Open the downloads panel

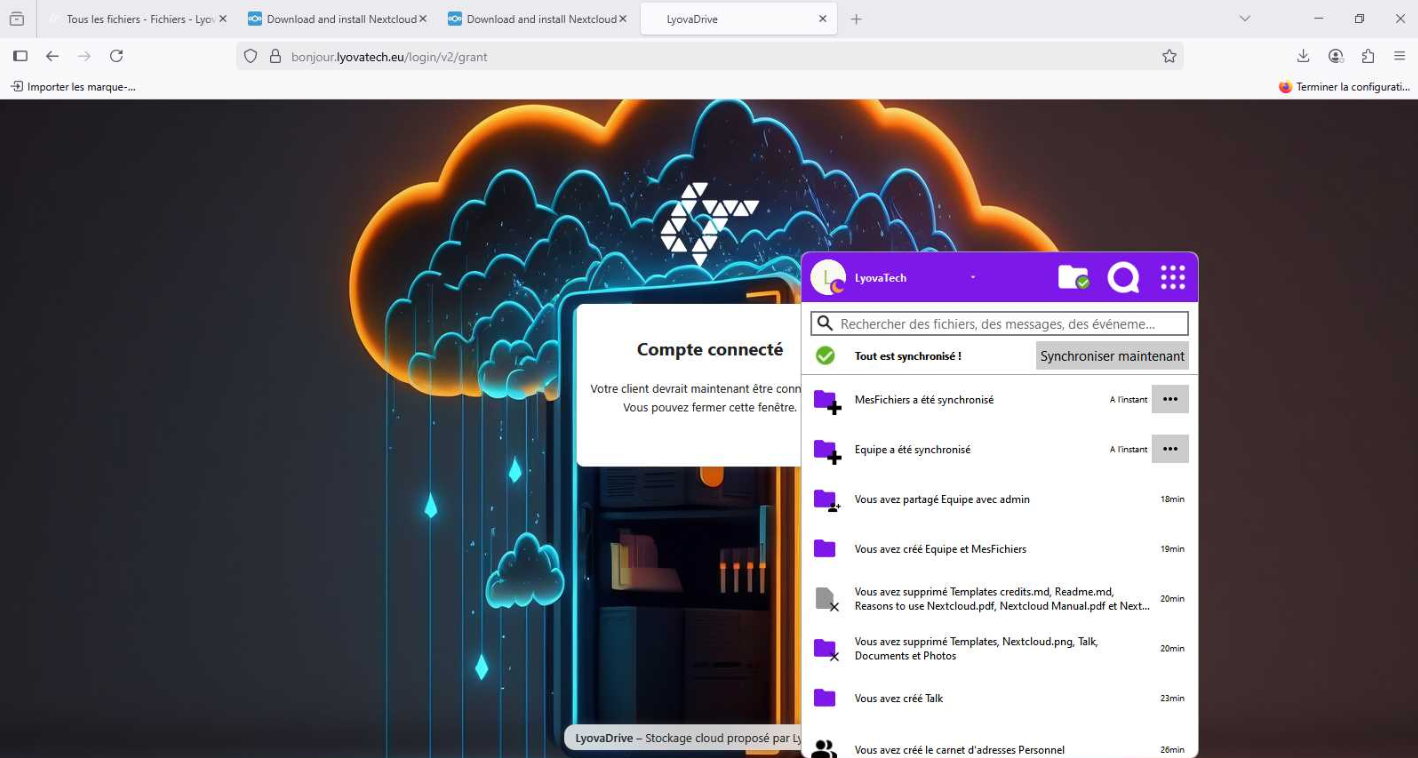tap(1303, 56)
